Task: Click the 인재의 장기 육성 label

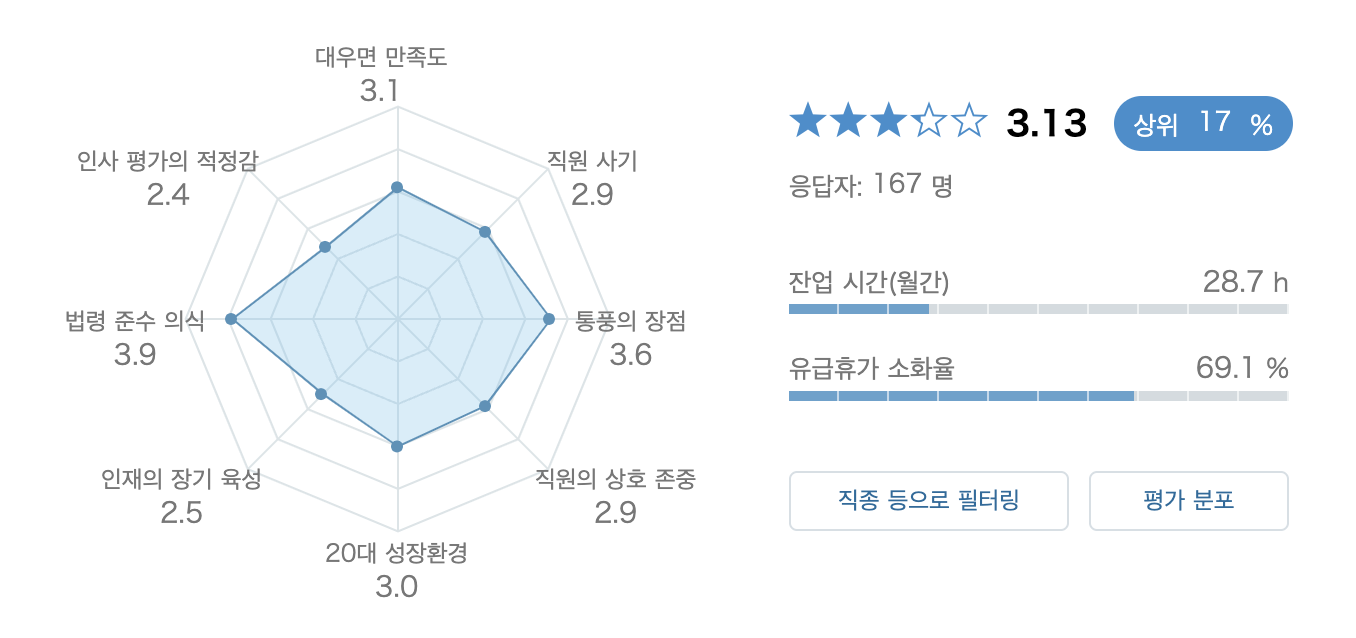Action: point(181,479)
